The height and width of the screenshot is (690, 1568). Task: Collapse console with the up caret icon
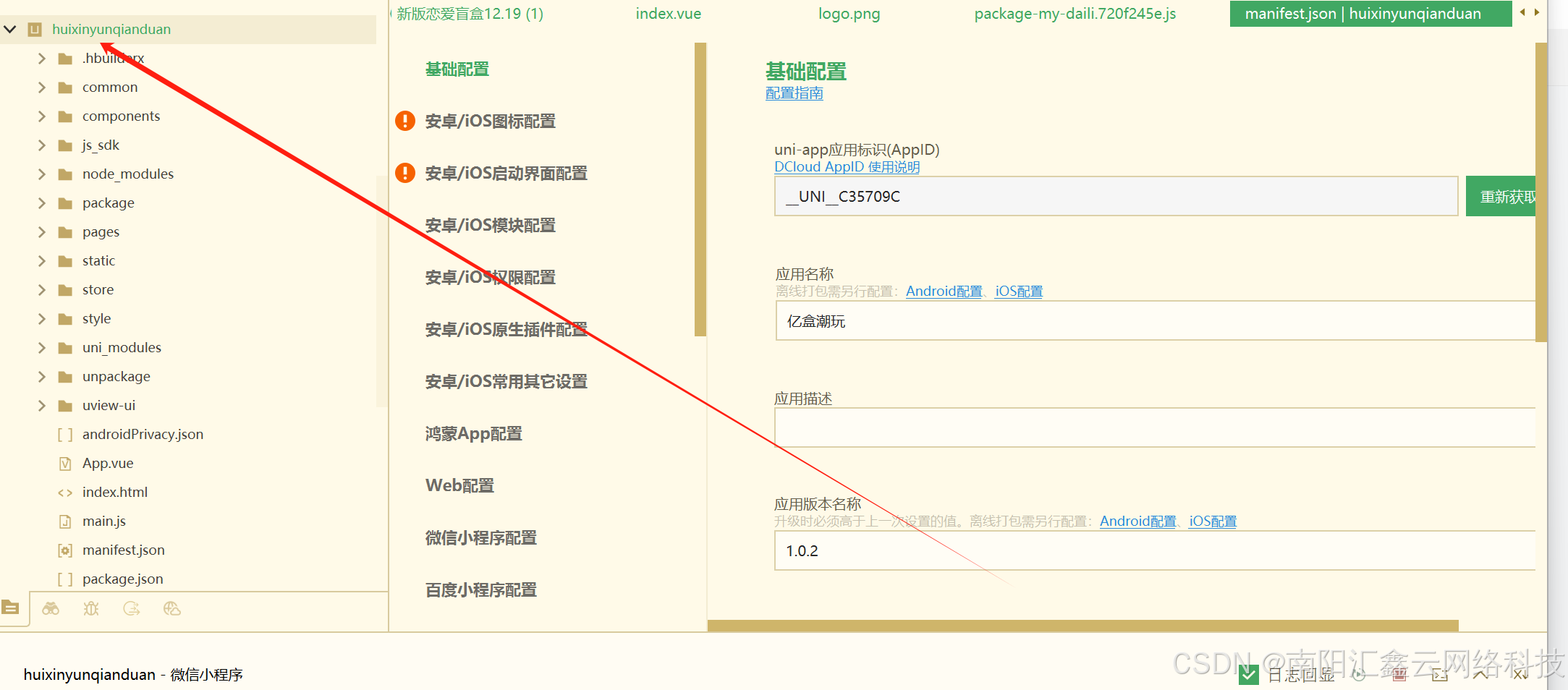1480,675
